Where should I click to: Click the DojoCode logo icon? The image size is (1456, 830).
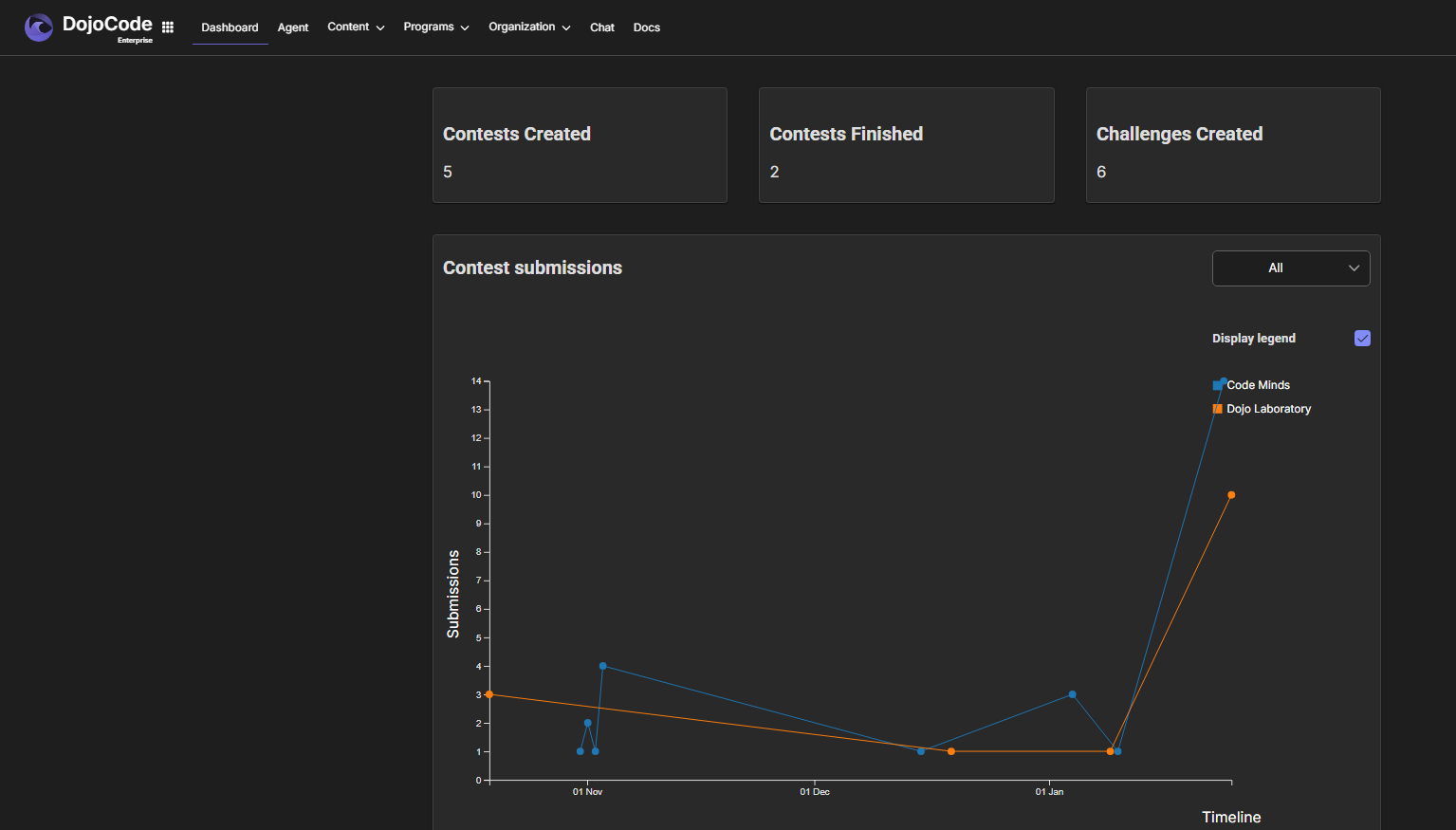[39, 28]
